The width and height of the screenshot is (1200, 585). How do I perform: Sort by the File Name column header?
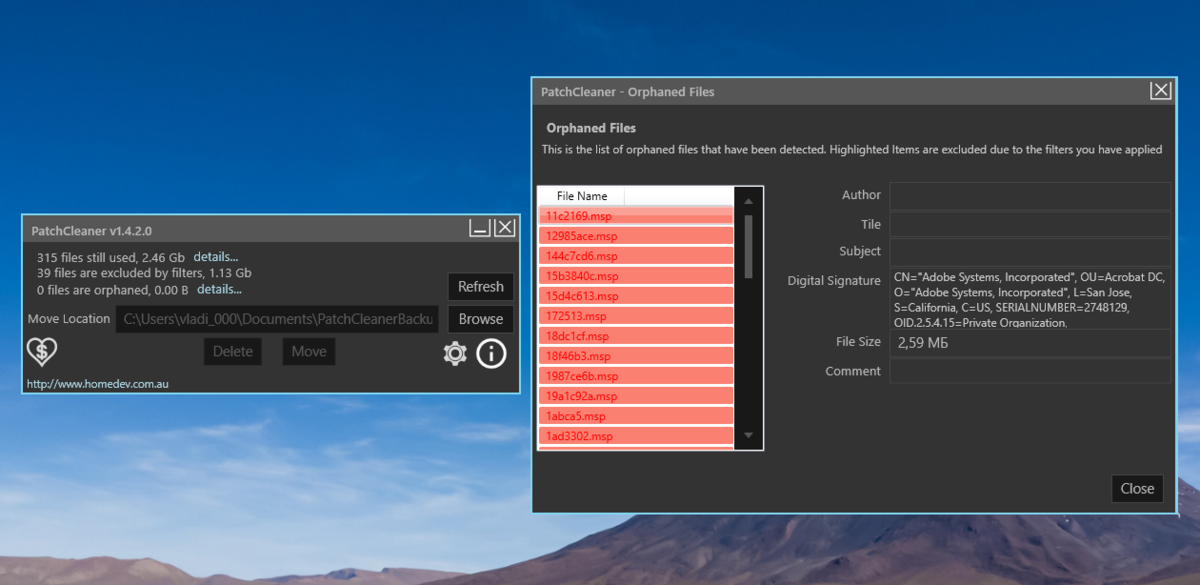coord(582,196)
